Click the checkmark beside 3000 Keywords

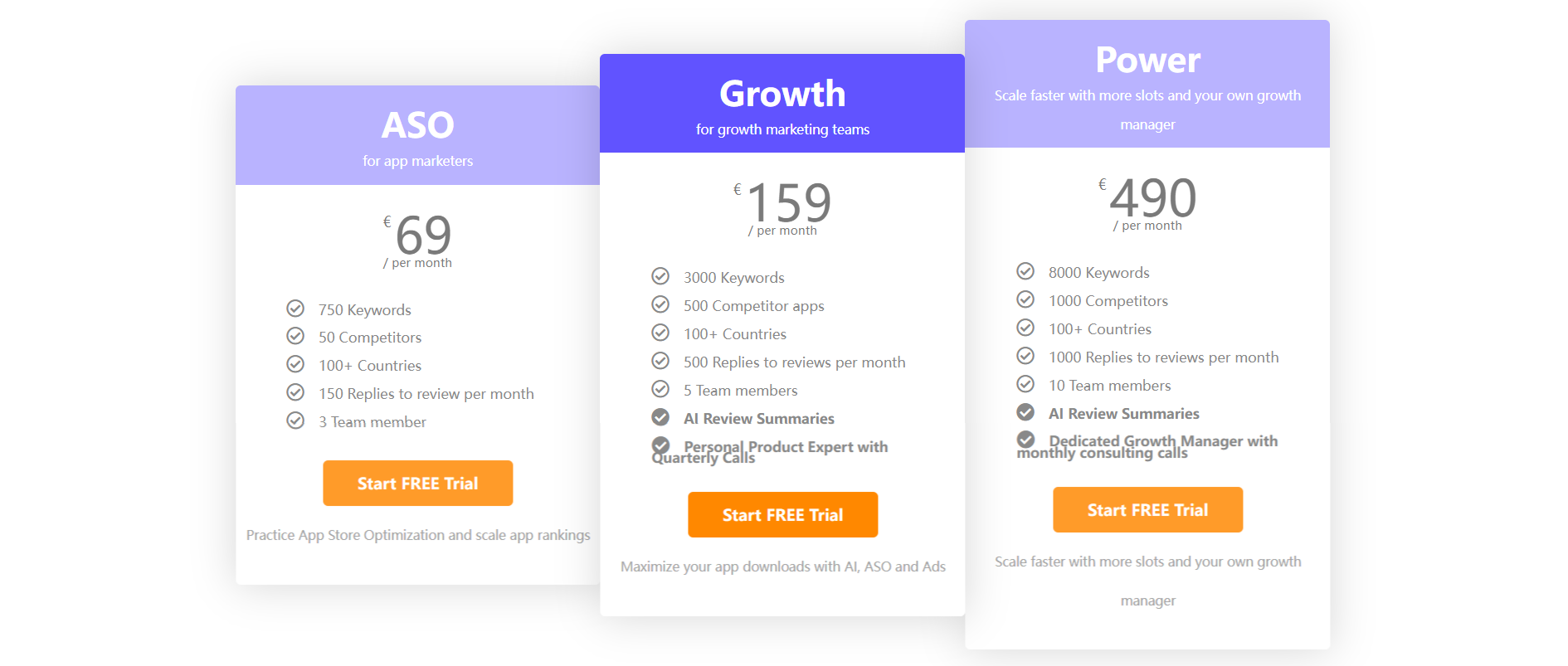660,276
